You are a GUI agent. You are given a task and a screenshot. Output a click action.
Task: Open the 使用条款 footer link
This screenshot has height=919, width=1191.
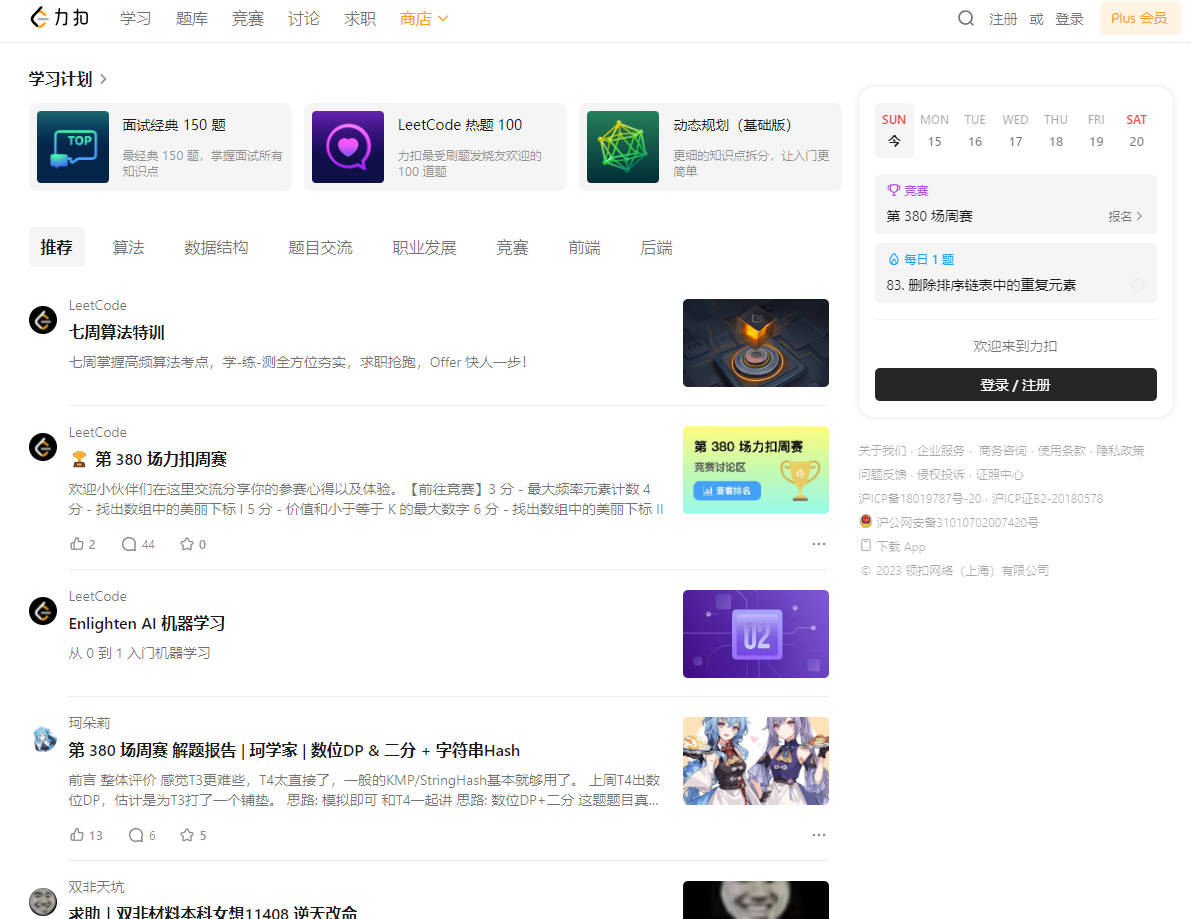tap(1062, 450)
